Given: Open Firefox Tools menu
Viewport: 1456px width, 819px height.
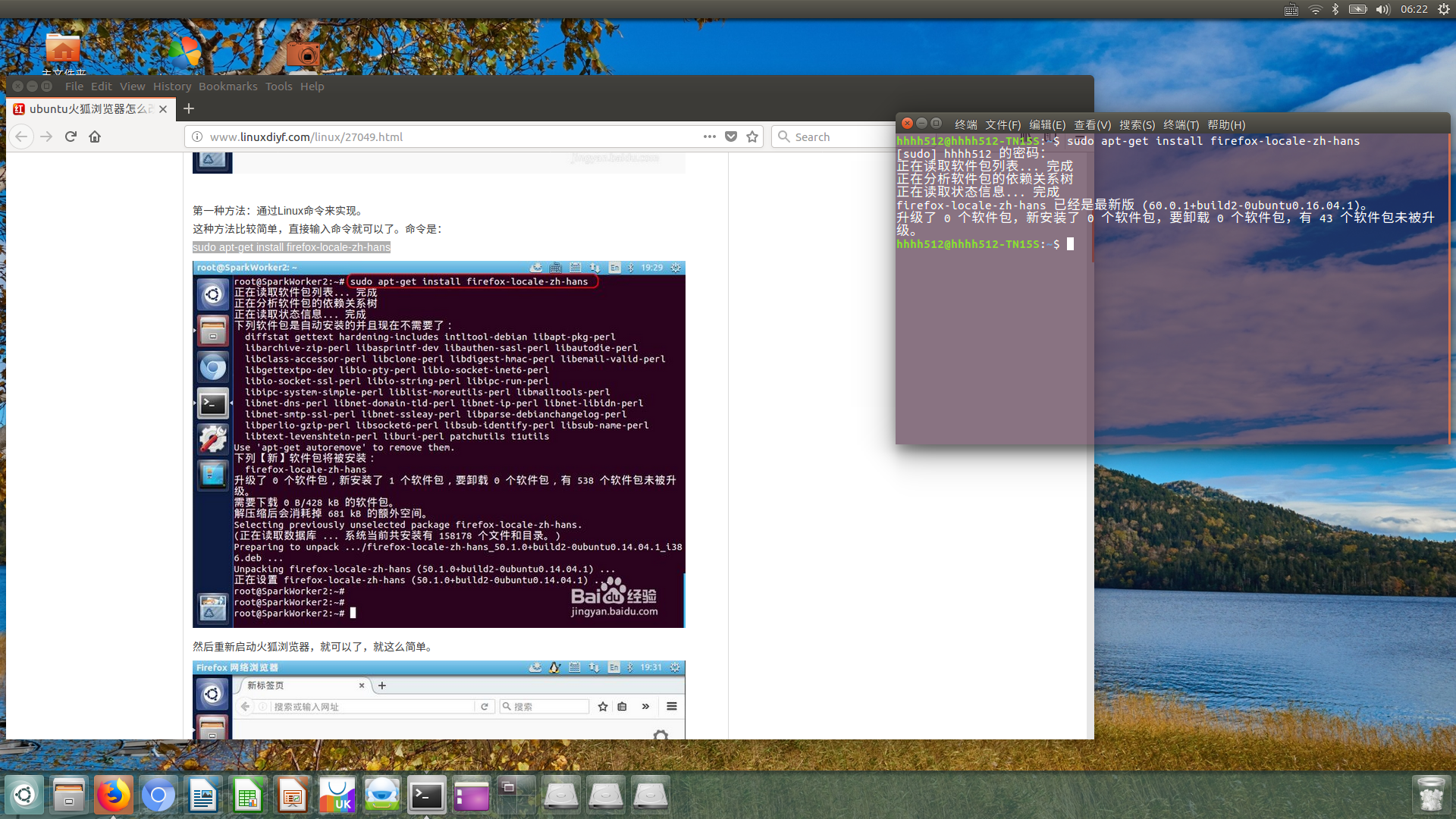Looking at the screenshot, I should [x=278, y=86].
